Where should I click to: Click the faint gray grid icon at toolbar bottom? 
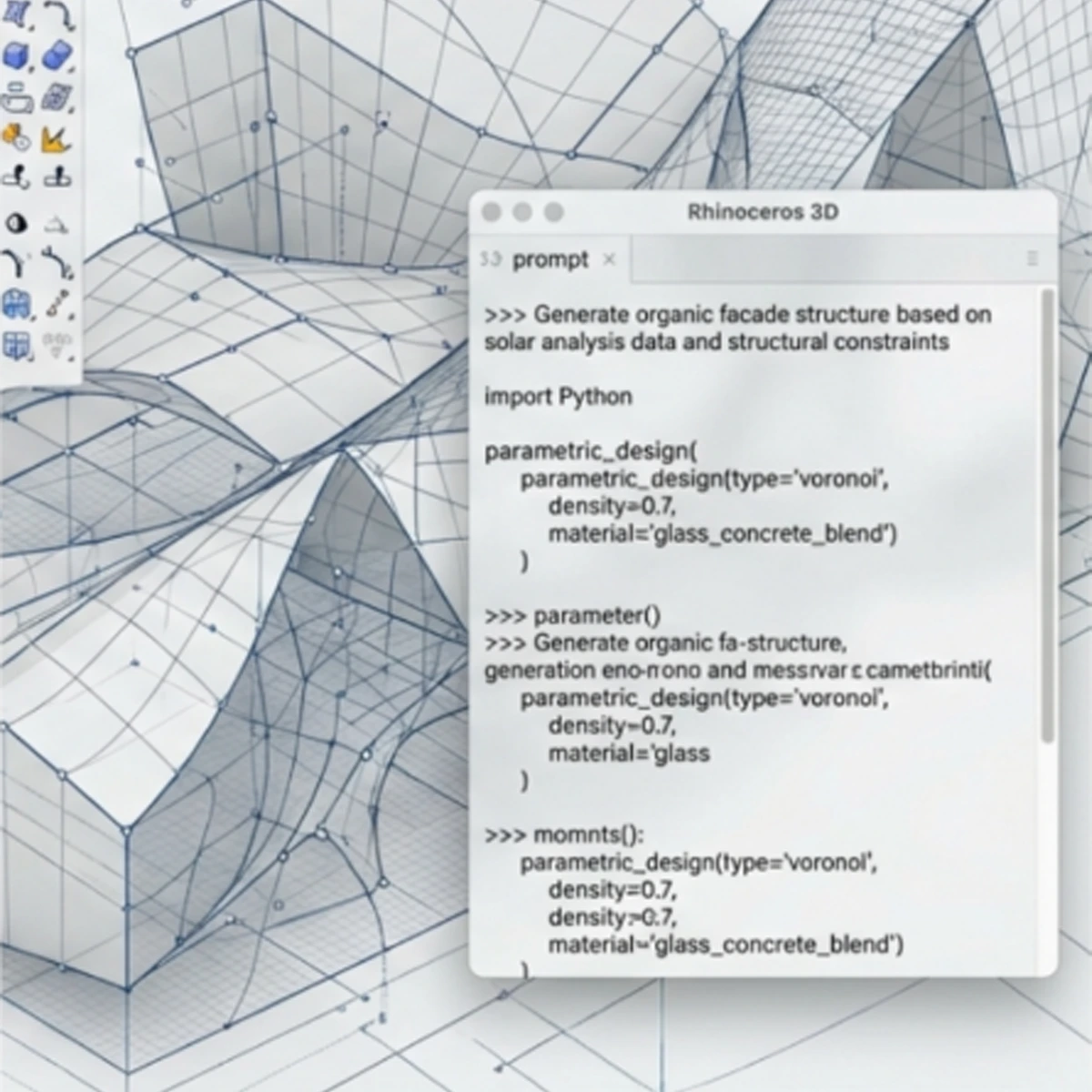[56, 345]
